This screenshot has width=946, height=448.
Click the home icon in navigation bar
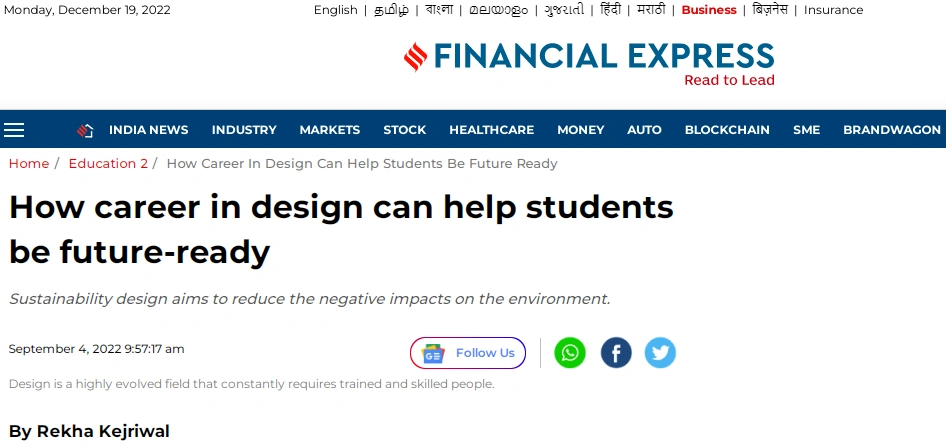(x=85, y=130)
